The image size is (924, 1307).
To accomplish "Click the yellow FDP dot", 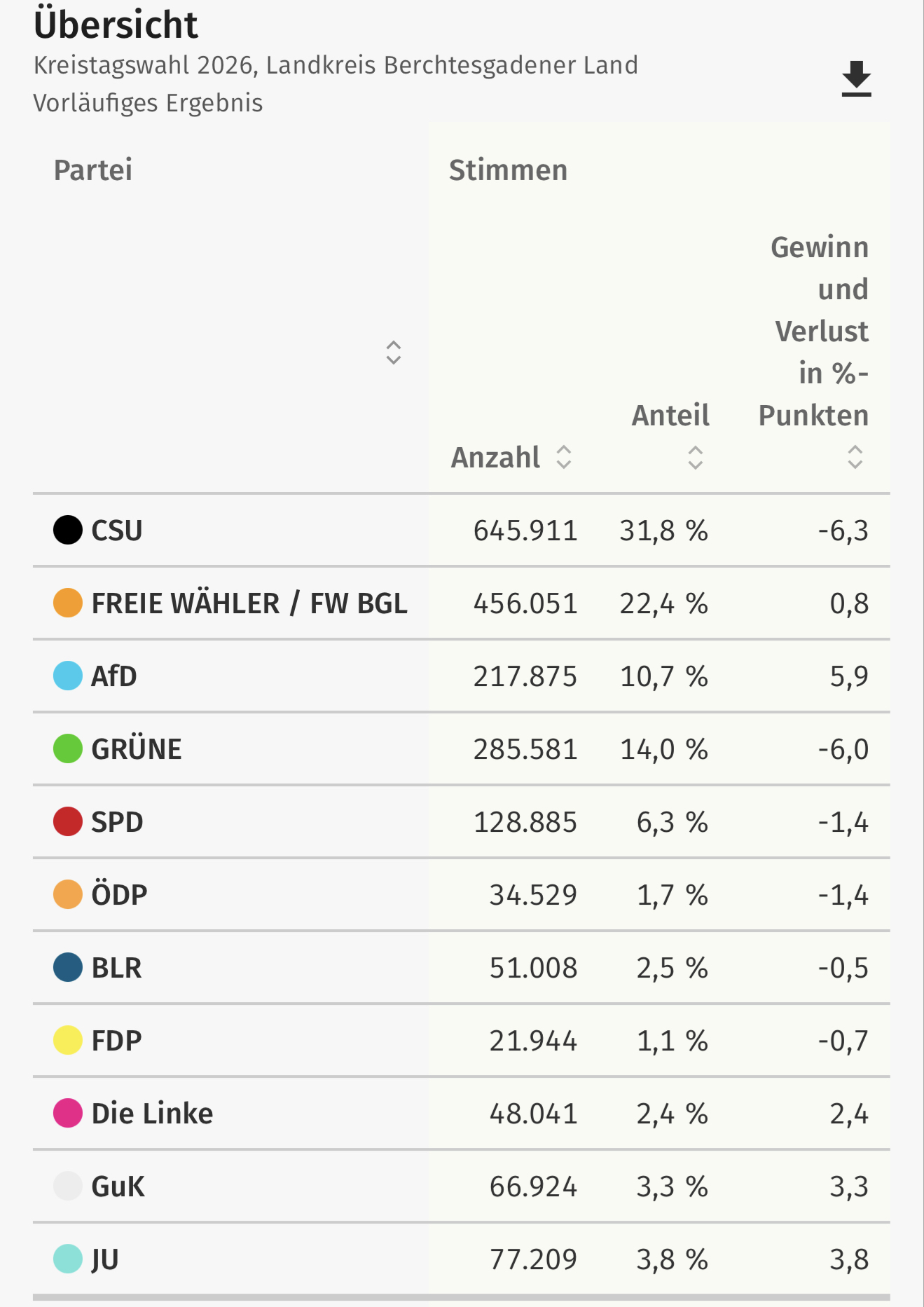I will pyautogui.click(x=68, y=1040).
